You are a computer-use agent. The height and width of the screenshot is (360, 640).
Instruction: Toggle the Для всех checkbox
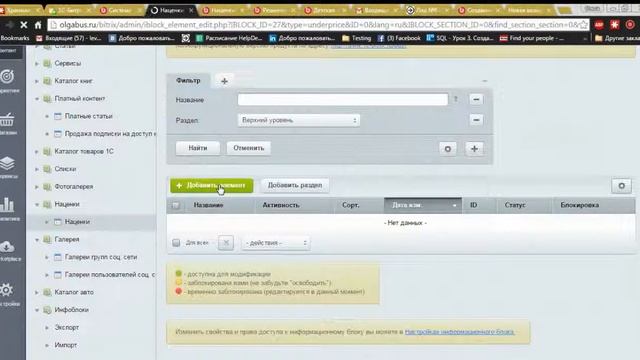(176, 243)
